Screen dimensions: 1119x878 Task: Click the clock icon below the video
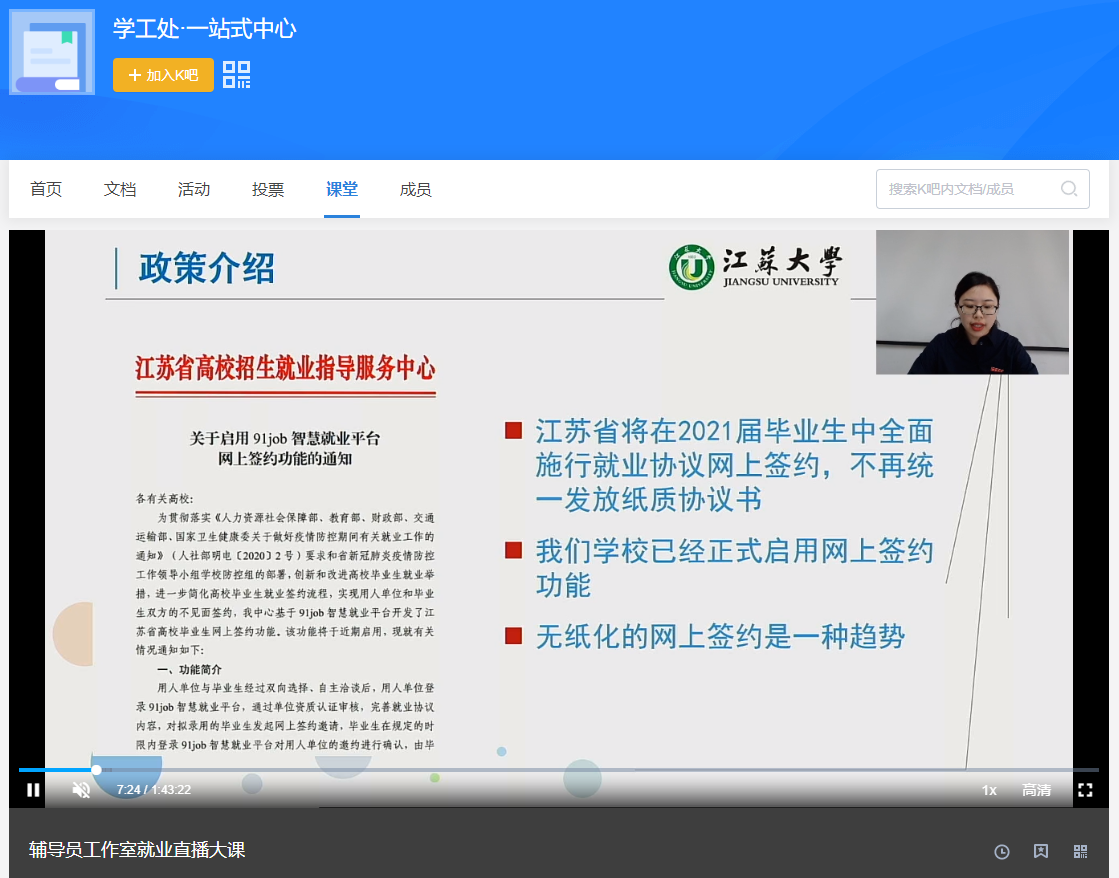pos(1001,851)
